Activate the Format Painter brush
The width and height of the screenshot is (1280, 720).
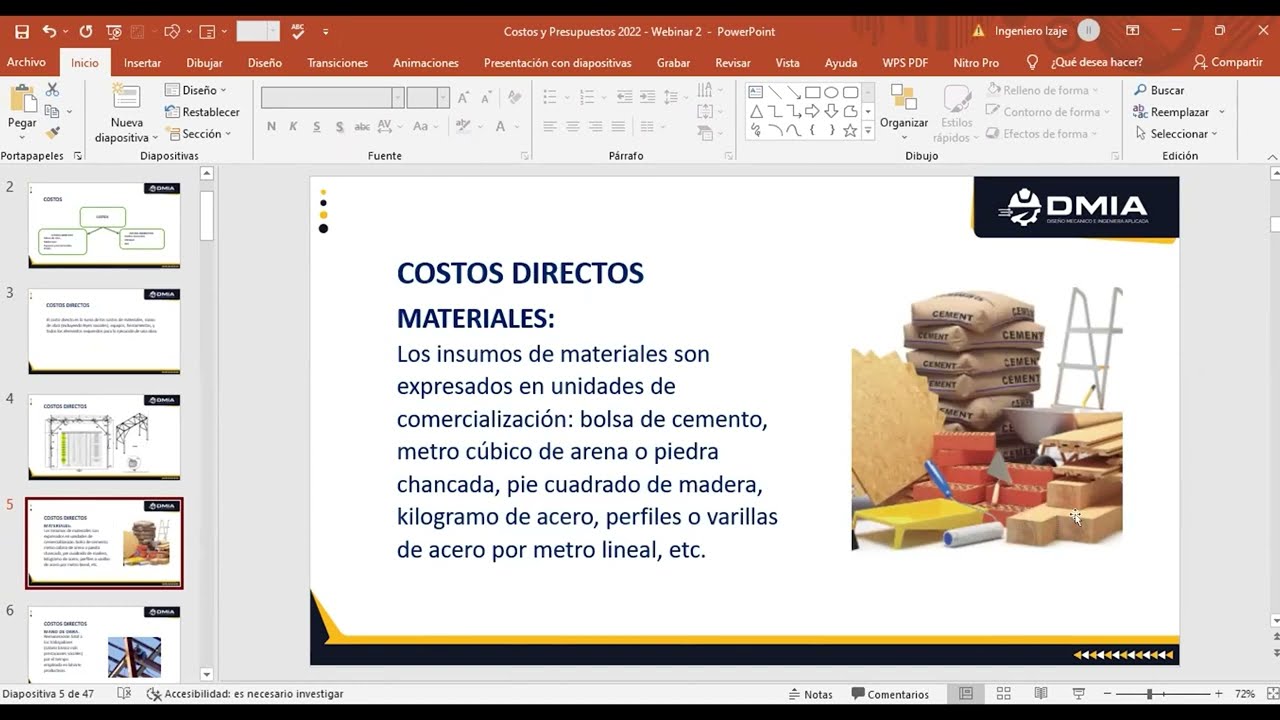(53, 132)
